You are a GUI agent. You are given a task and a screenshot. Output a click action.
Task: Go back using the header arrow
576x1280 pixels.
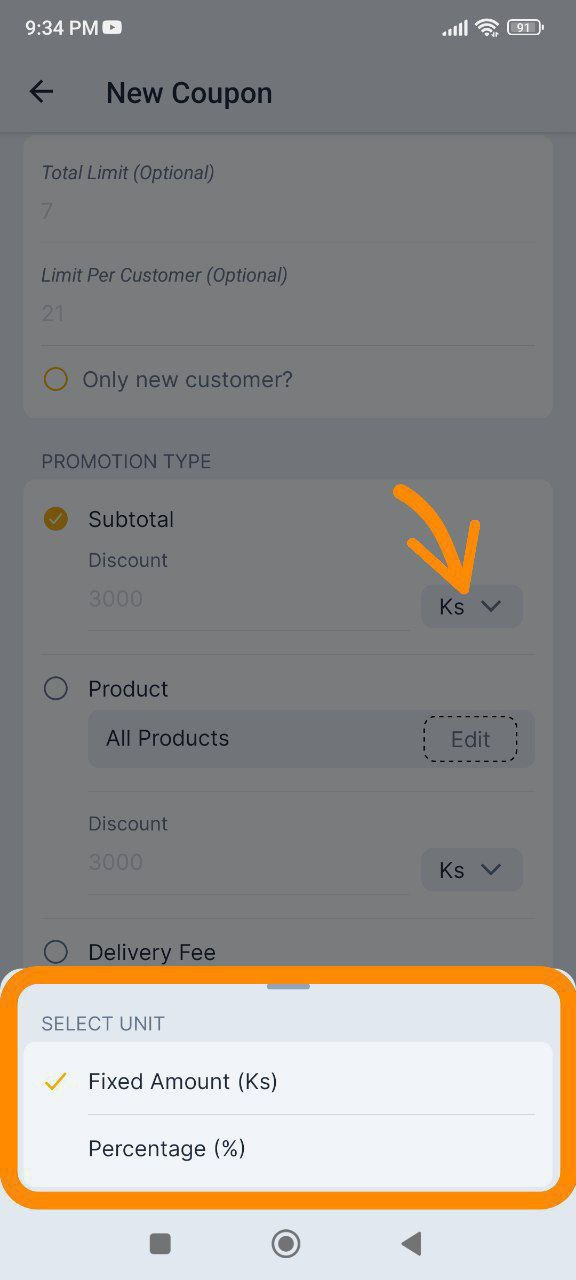[41, 92]
